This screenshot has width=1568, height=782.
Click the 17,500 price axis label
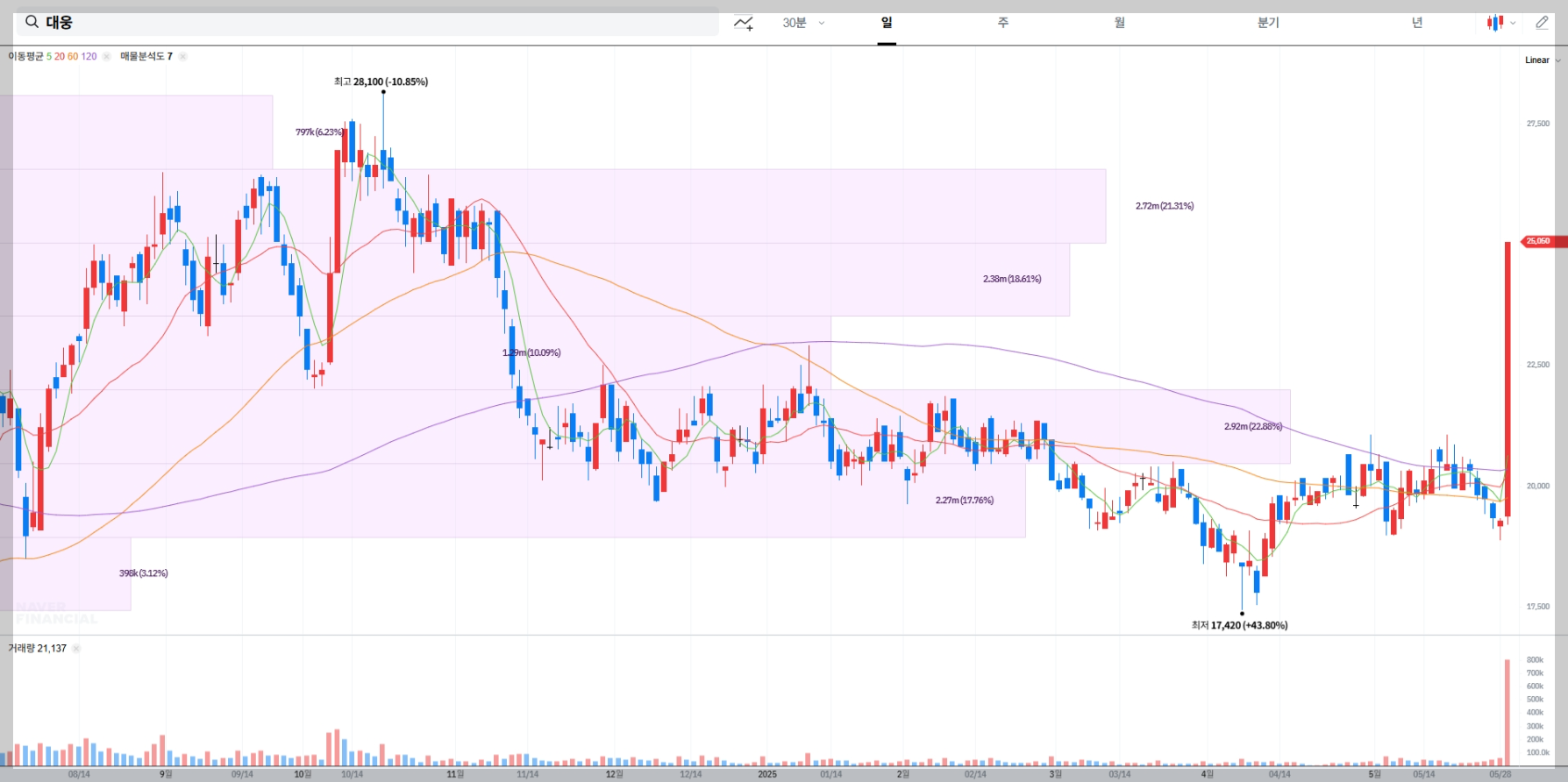pyautogui.click(x=1538, y=607)
